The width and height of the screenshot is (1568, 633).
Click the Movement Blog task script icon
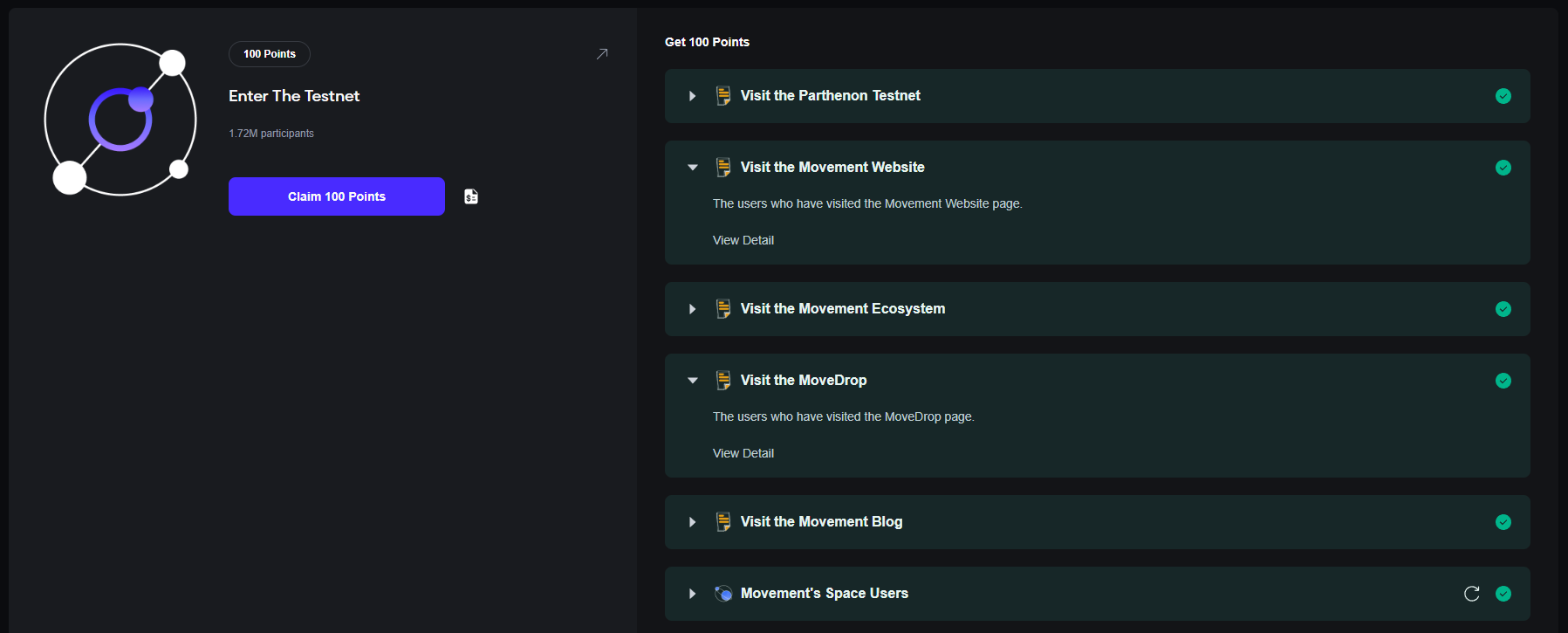click(723, 522)
